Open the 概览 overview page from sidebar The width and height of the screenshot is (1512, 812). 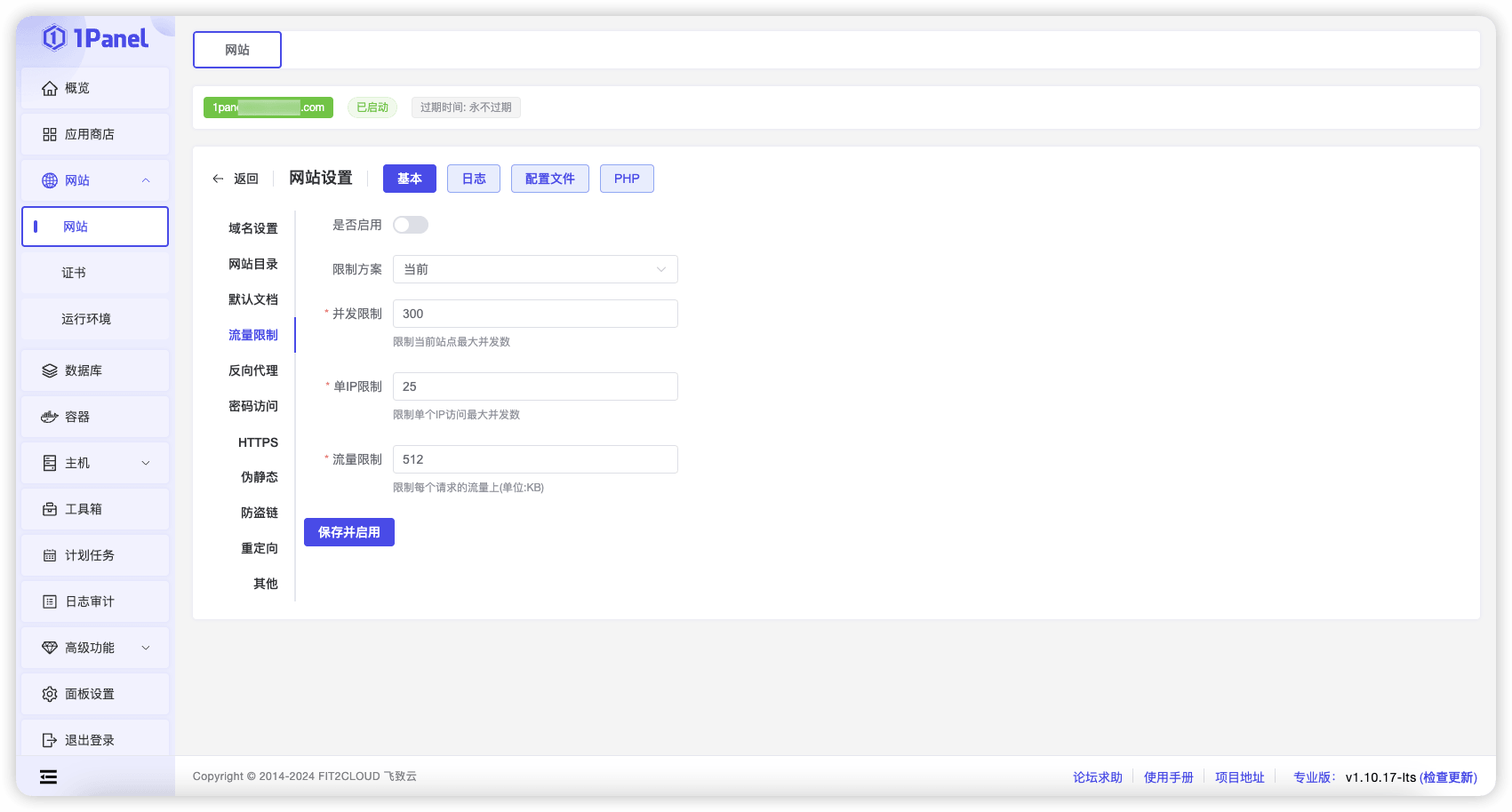coord(76,88)
